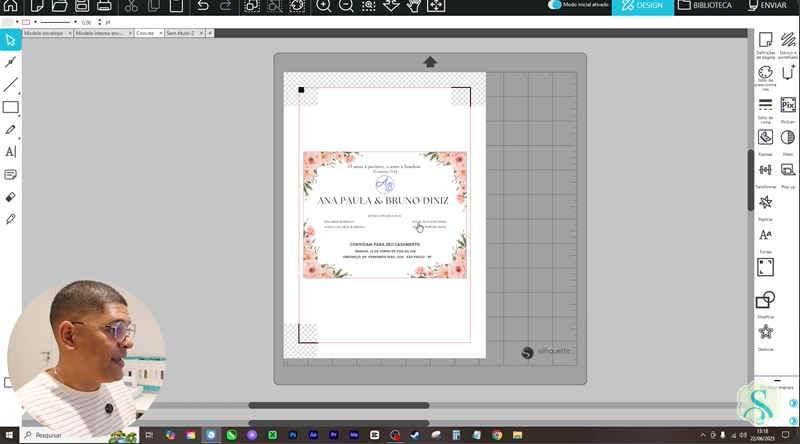800x444 pixels.
Task: Switch to the ENVIAR tab
Action: coord(768,6)
